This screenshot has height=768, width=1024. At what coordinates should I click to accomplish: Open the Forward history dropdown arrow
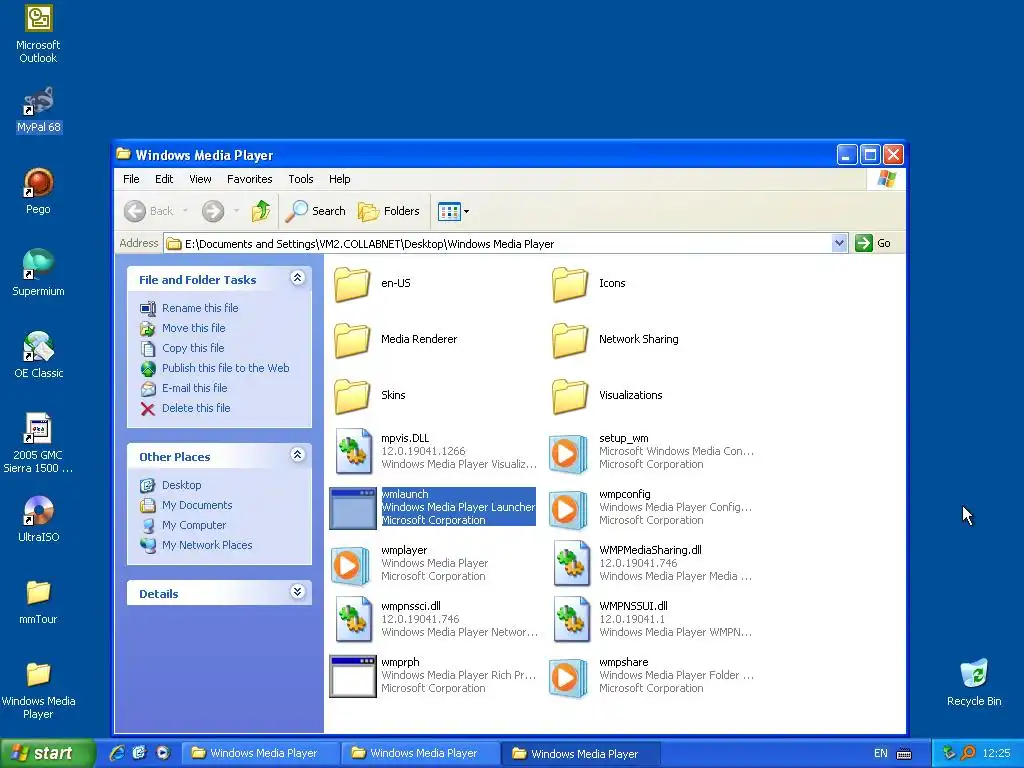click(x=236, y=211)
